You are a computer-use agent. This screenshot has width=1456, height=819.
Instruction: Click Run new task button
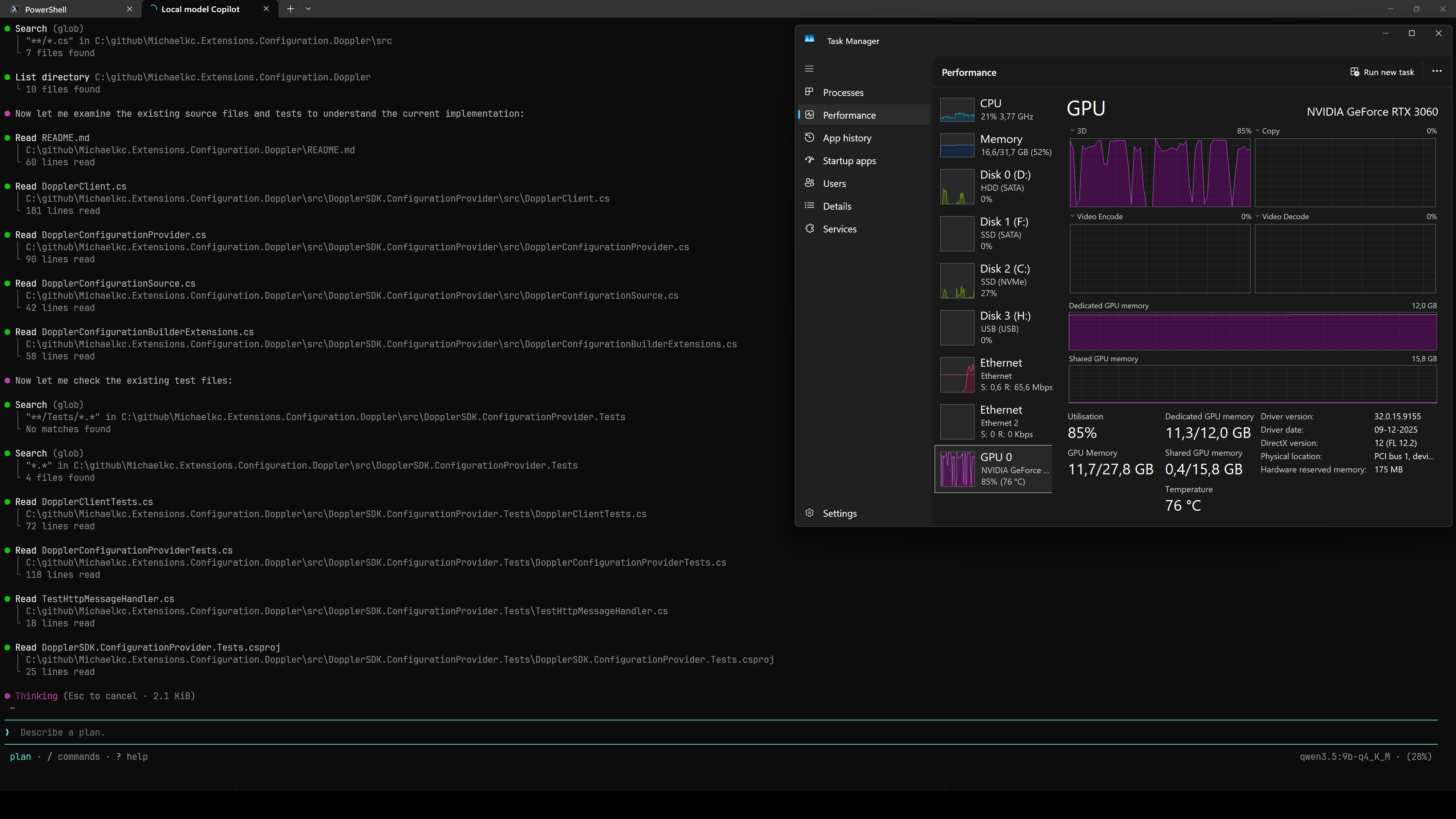(1382, 72)
